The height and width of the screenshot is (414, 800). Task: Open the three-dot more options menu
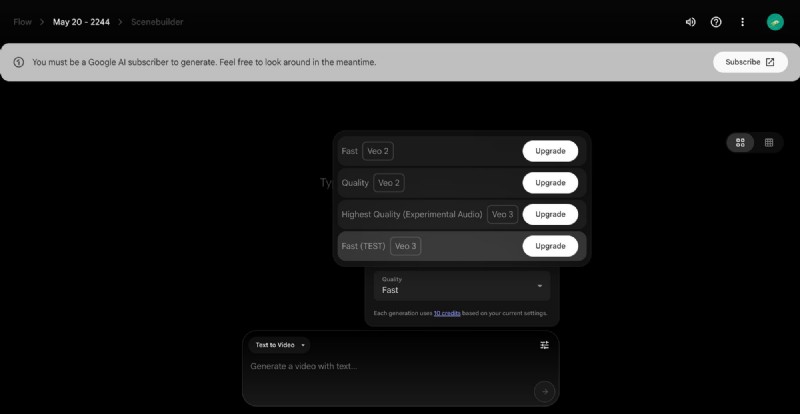pyautogui.click(x=742, y=22)
